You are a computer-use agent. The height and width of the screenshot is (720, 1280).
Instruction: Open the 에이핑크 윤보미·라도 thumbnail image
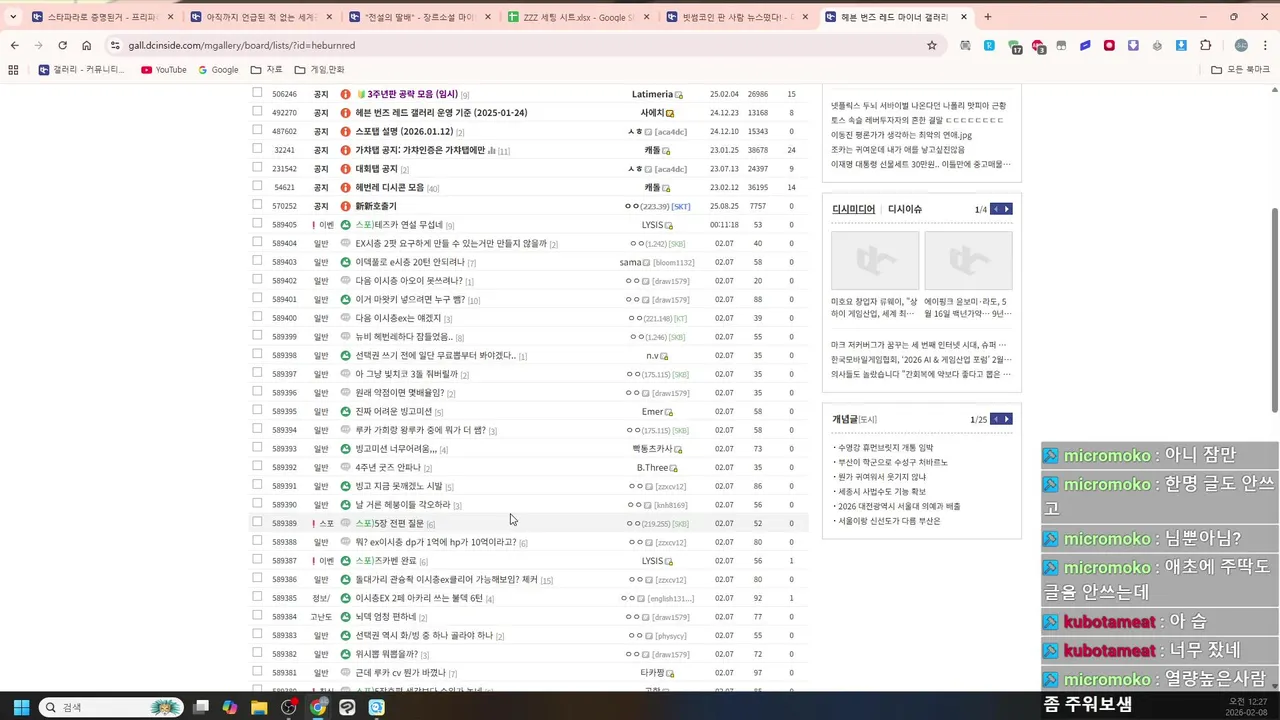pos(968,261)
